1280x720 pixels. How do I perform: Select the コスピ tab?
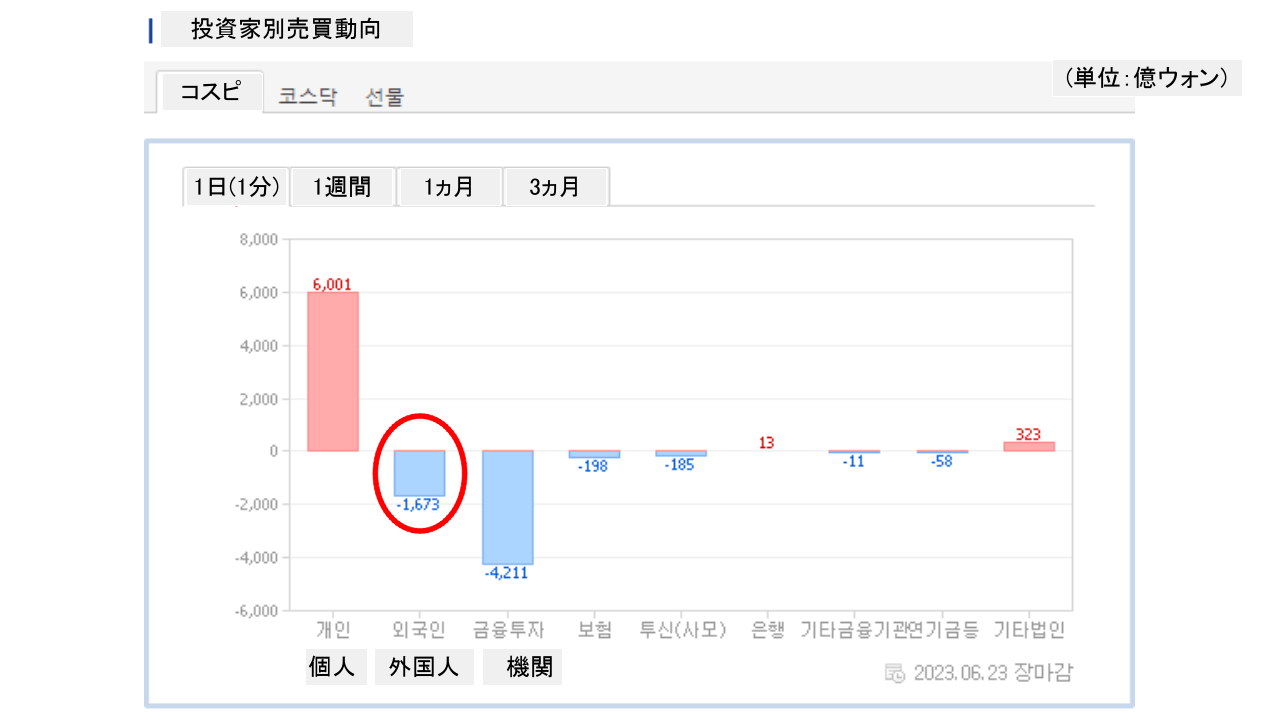point(210,92)
